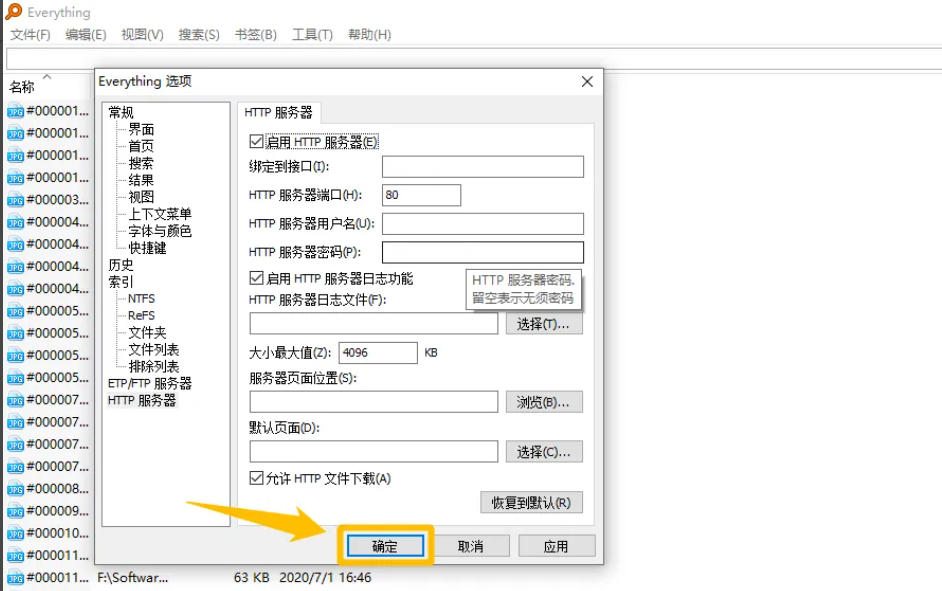Click the HTTP 服务器端口 field showing 80
Screen dimensions: 942x591
[x=420, y=195]
